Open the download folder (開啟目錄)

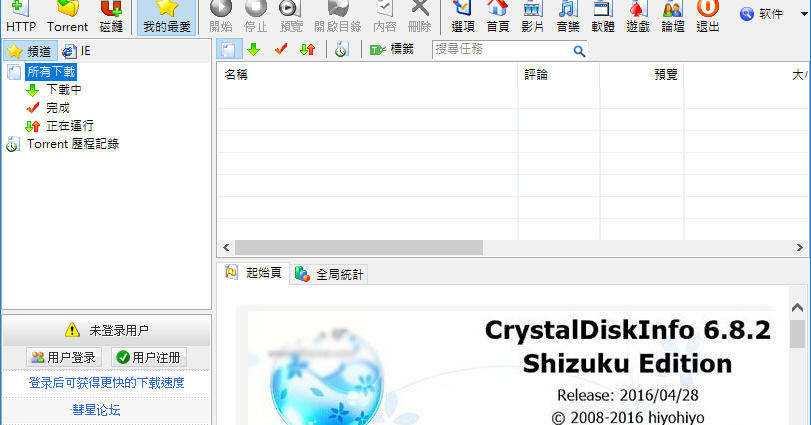[x=338, y=17]
